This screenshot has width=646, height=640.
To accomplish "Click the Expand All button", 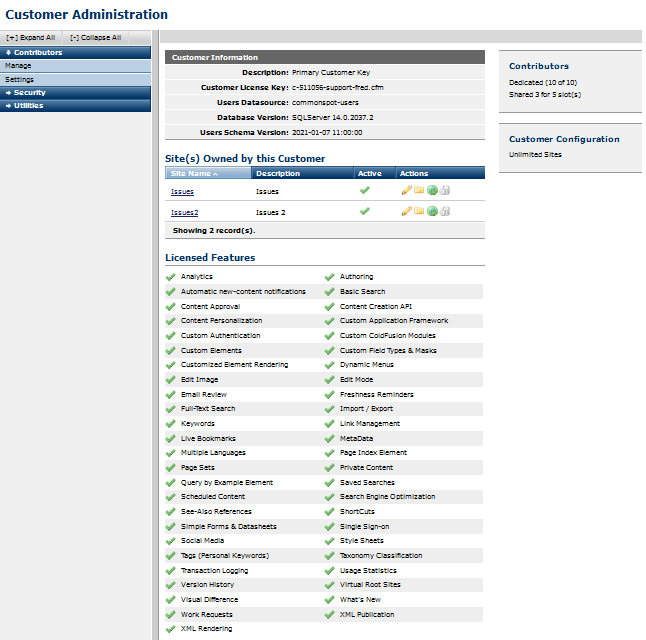I will [x=30, y=37].
